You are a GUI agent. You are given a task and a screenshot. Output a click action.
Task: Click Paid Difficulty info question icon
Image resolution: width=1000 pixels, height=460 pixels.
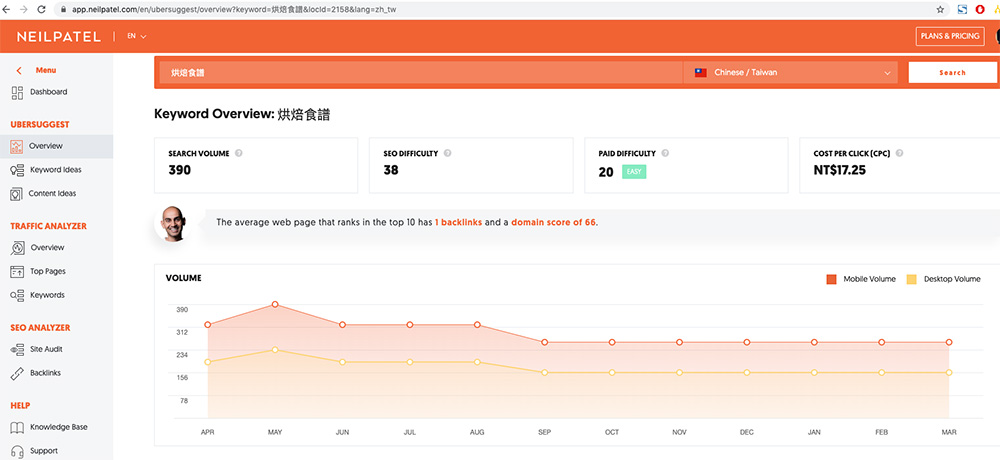click(665, 153)
